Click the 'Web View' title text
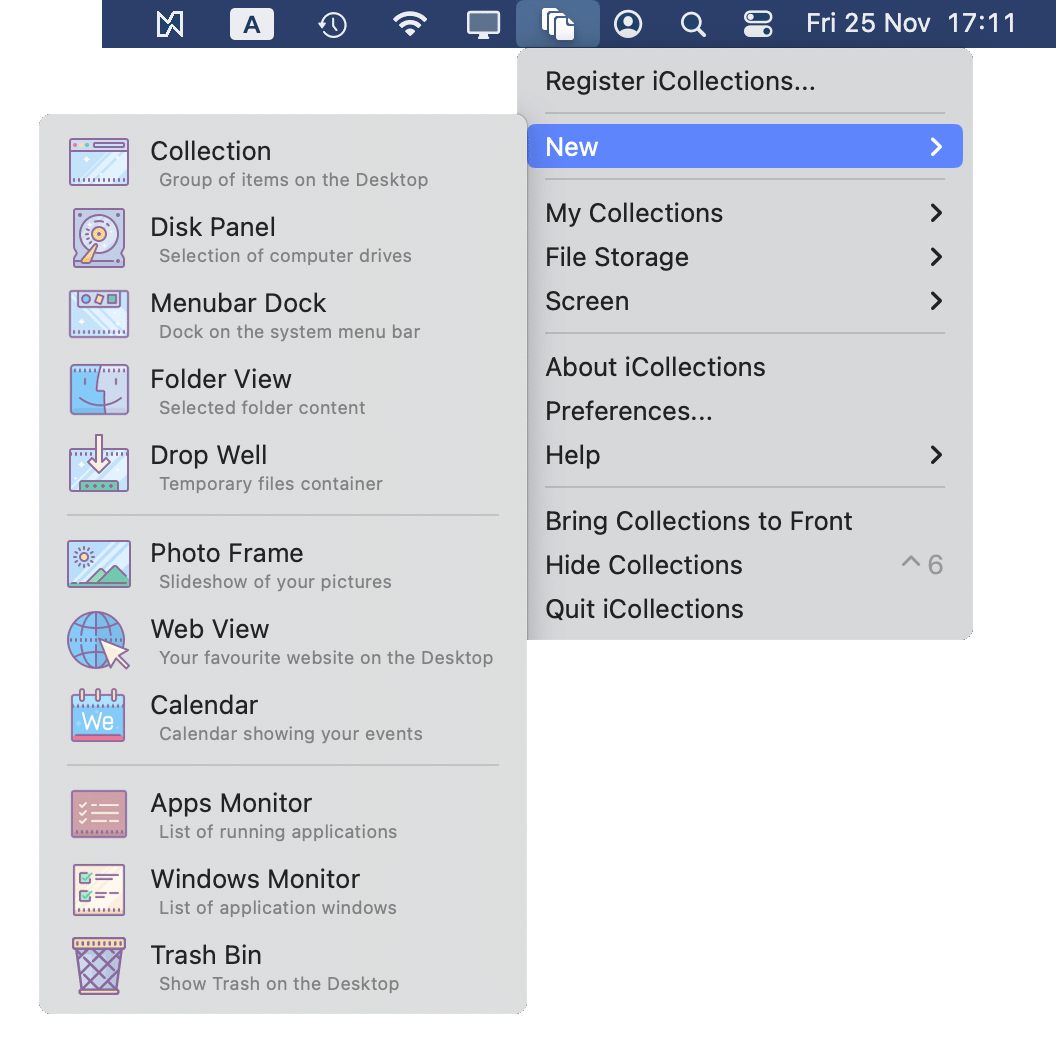Image resolution: width=1056 pixels, height=1060 pixels. [210, 629]
